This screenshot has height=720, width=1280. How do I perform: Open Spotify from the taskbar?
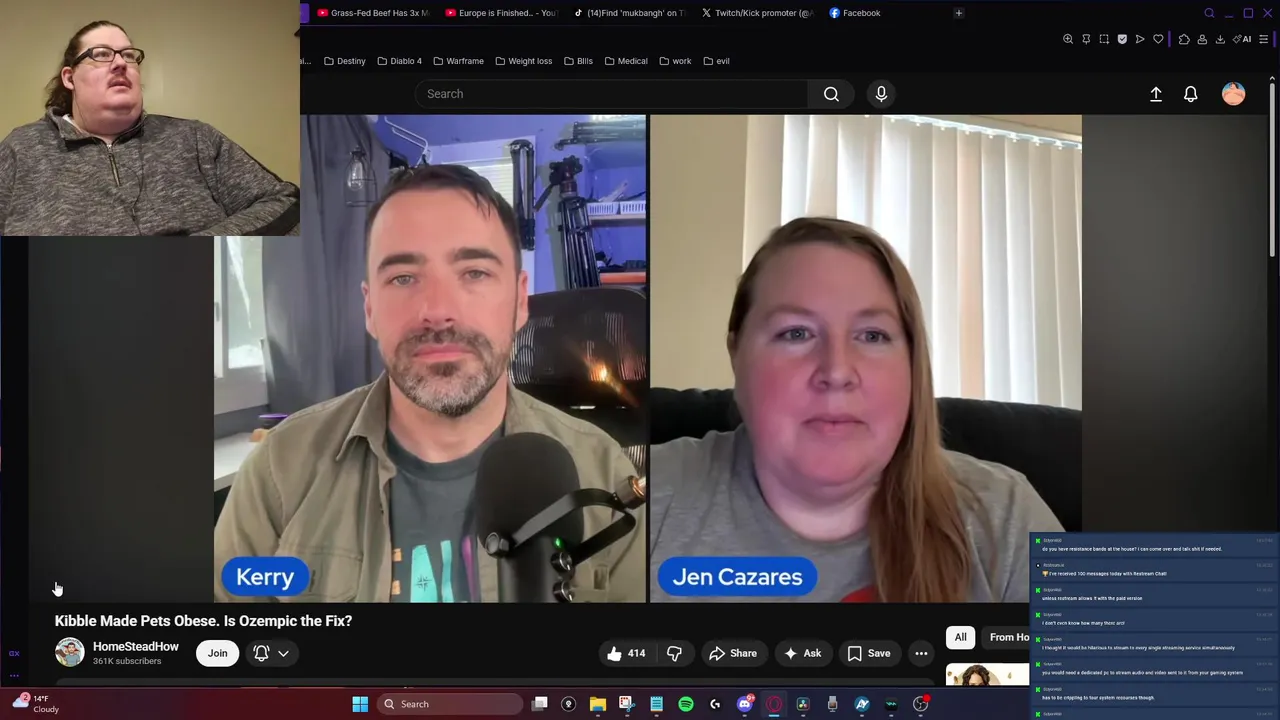coord(686,704)
